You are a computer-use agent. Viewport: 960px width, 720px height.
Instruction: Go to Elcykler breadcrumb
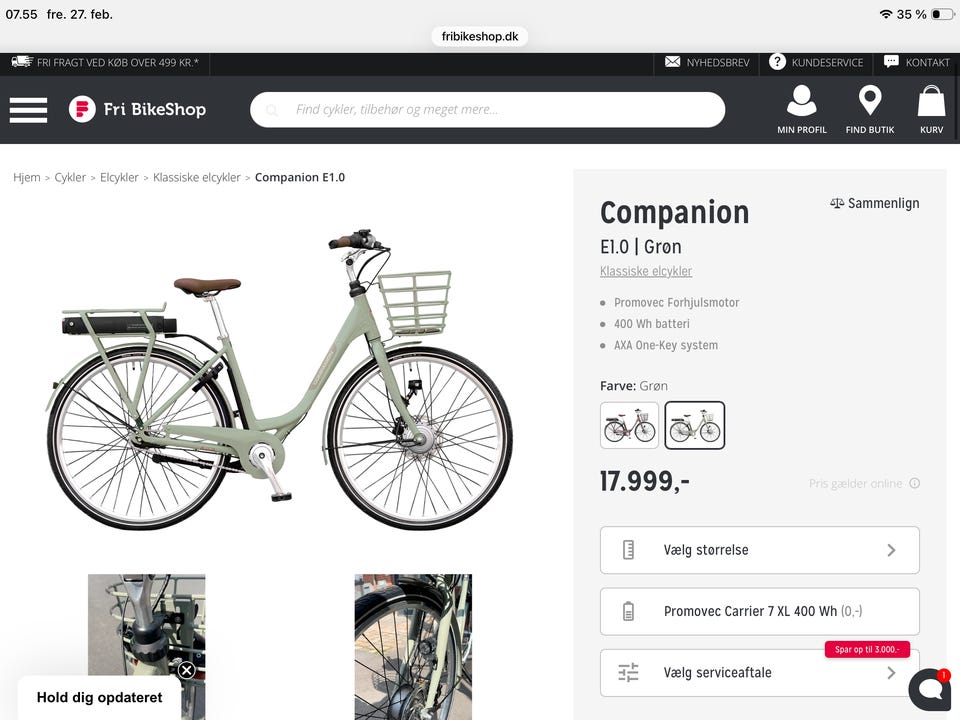[x=119, y=177]
